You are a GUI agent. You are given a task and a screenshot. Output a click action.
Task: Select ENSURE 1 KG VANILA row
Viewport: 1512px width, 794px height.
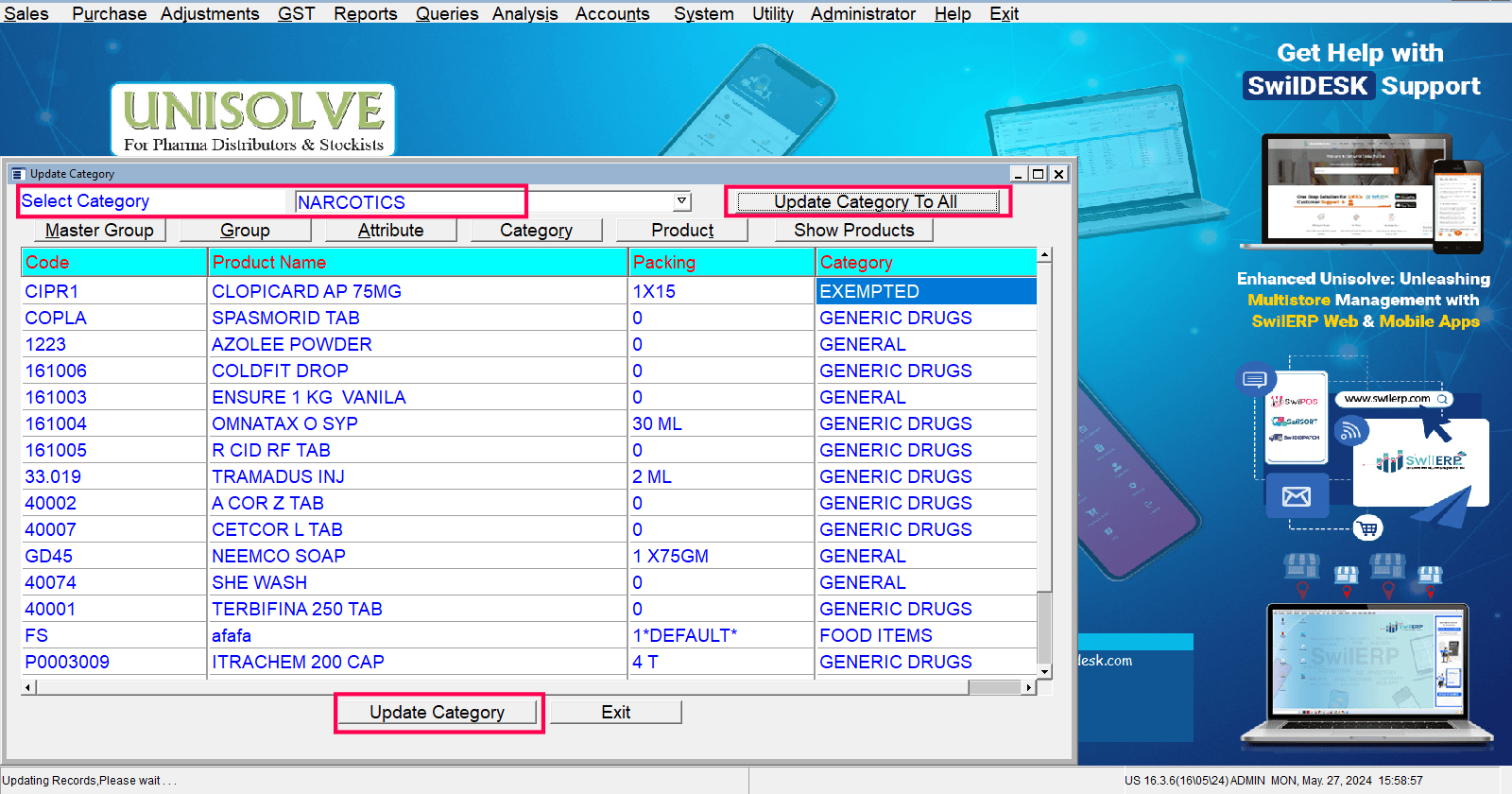click(419, 397)
